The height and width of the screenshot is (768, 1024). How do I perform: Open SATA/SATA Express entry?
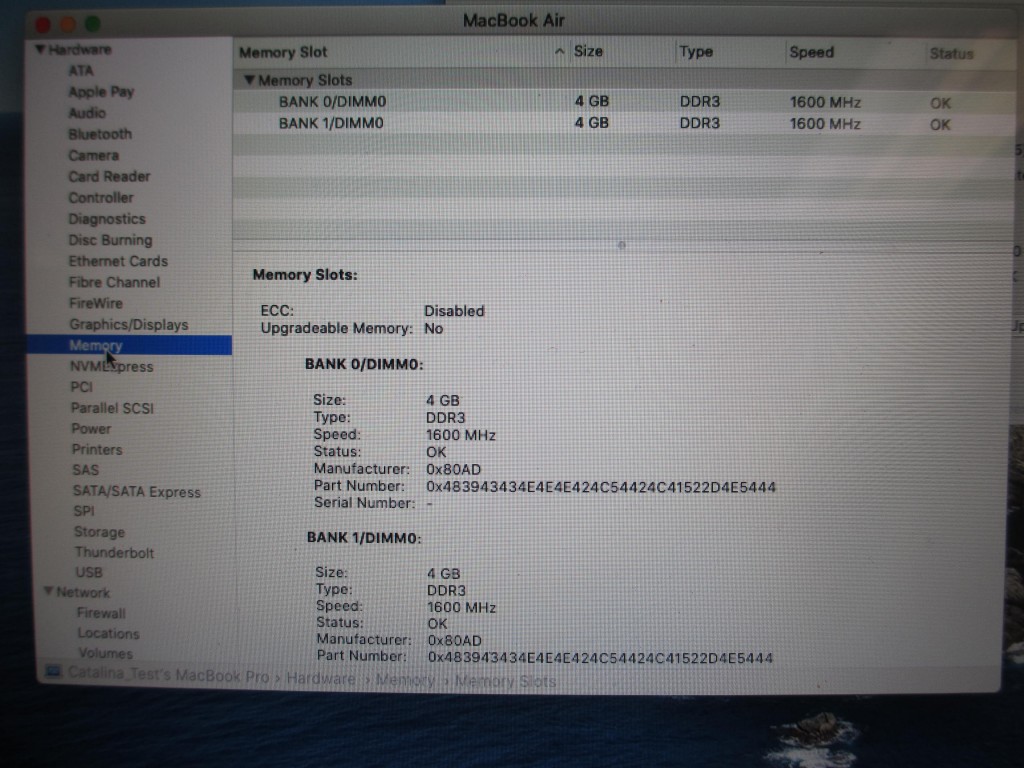[x=136, y=491]
